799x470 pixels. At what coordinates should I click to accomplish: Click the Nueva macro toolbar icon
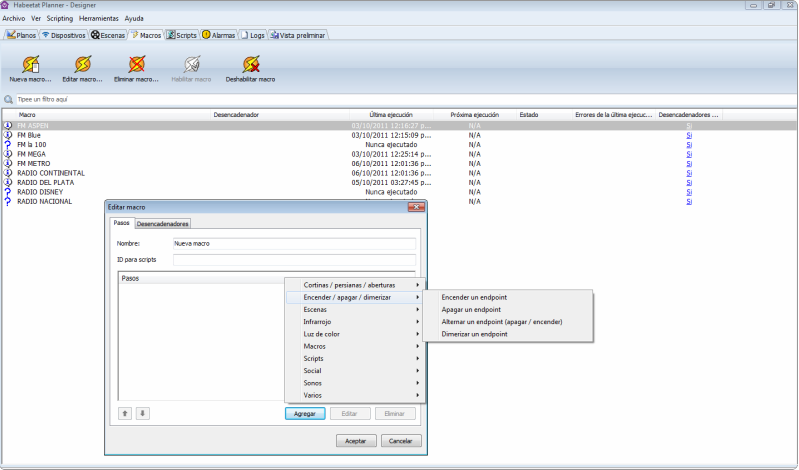(x=31, y=65)
